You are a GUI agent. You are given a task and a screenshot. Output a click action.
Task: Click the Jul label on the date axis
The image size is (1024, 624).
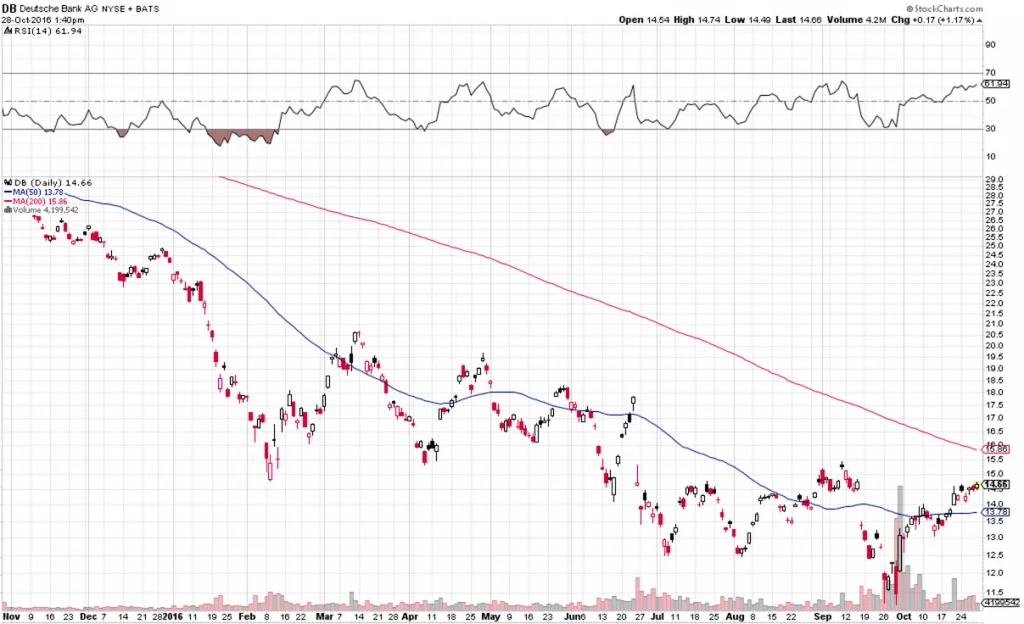pos(657,616)
